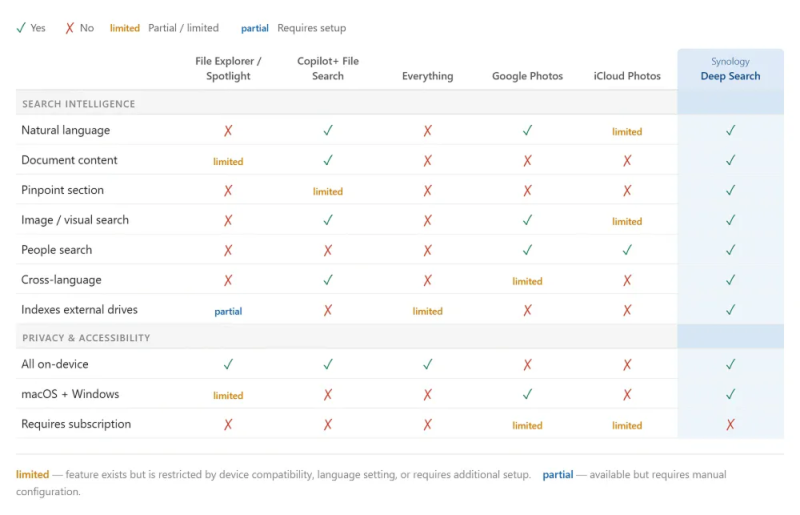Click 'limited' for Image / visual search under iCloud Photos
The width and height of the screenshot is (800, 515).
pyautogui.click(x=627, y=222)
